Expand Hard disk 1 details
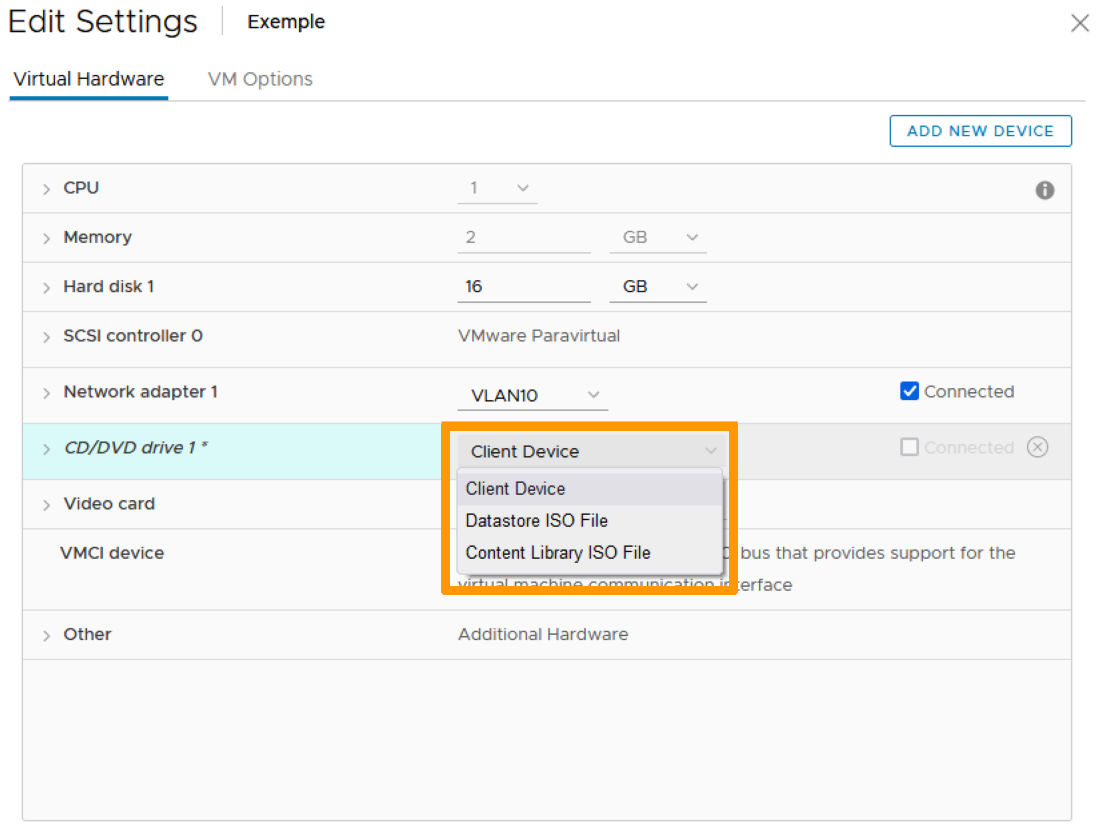 46,287
